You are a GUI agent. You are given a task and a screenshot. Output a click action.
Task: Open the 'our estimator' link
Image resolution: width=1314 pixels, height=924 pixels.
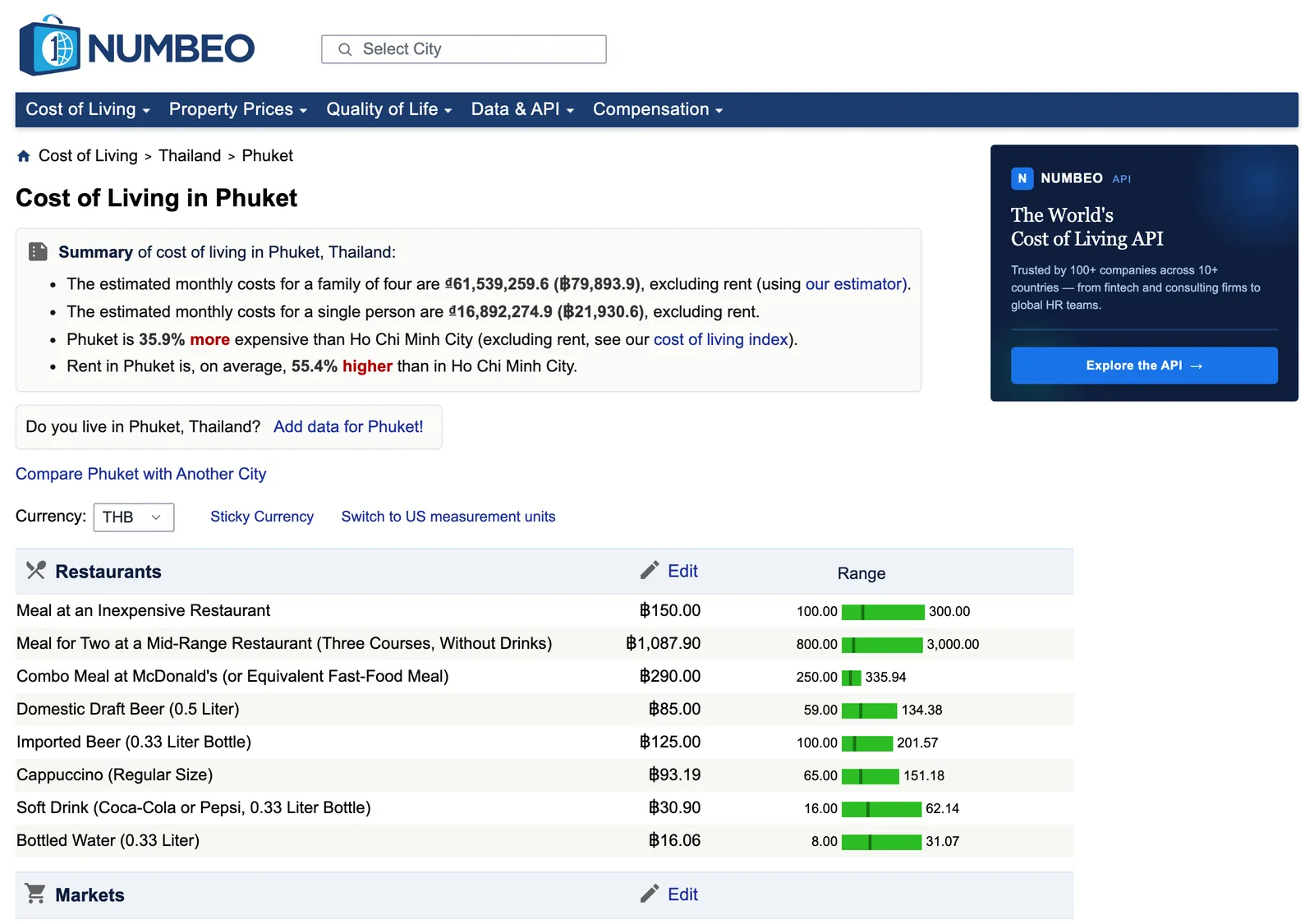[855, 284]
